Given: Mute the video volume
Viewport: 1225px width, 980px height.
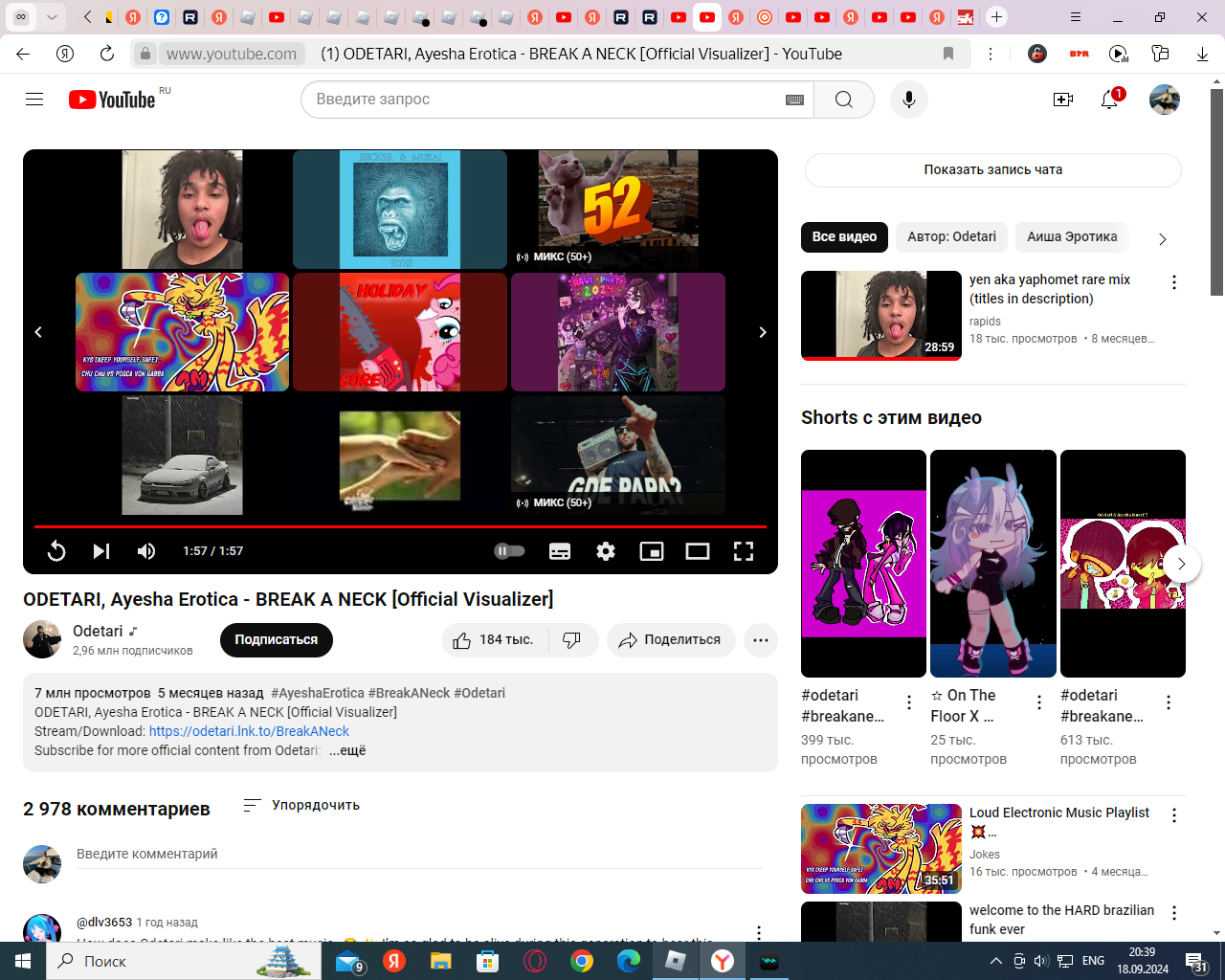Looking at the screenshot, I should (146, 551).
